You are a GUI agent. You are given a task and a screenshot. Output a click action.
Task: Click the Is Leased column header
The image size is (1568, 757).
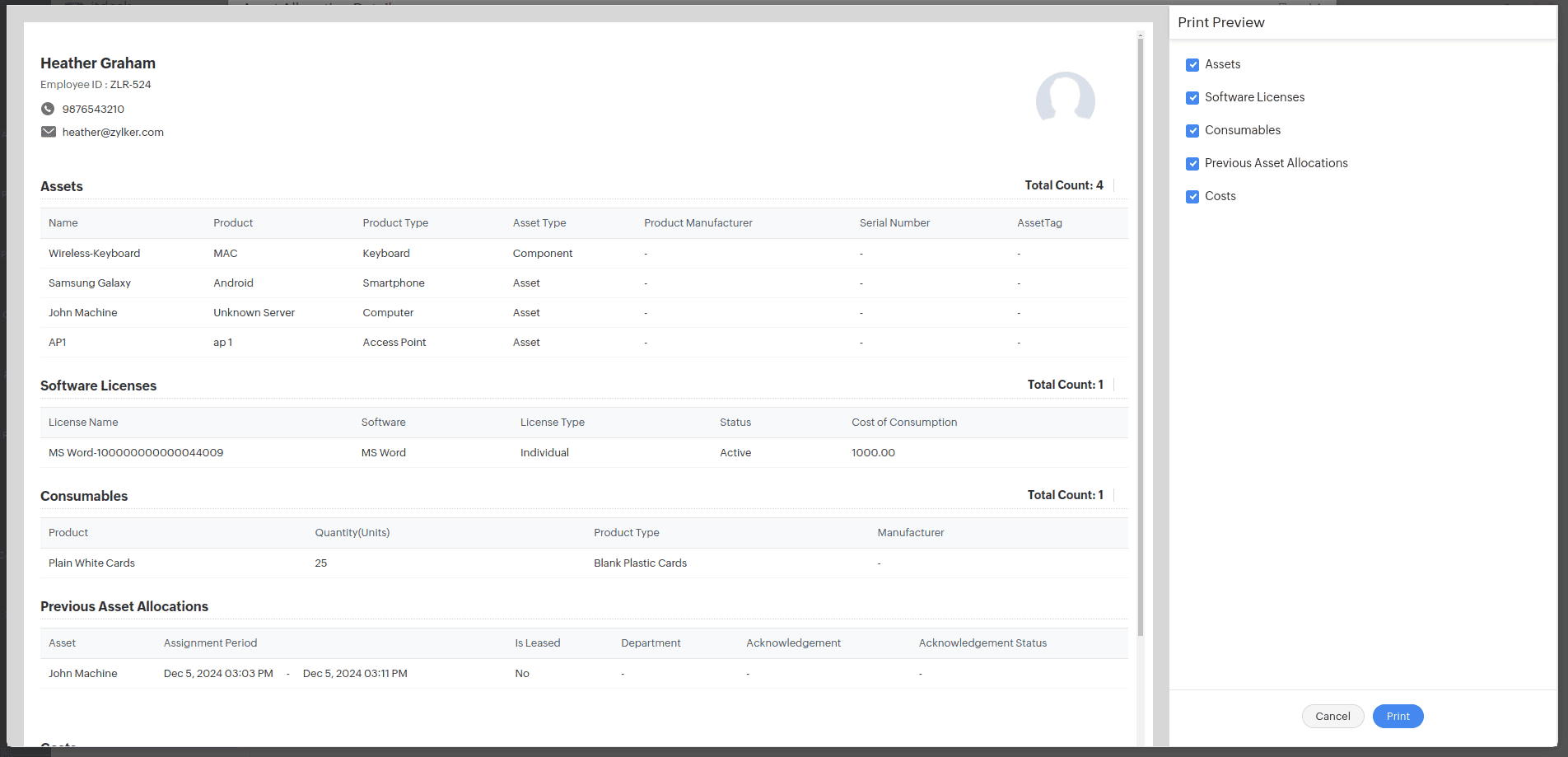click(x=538, y=643)
